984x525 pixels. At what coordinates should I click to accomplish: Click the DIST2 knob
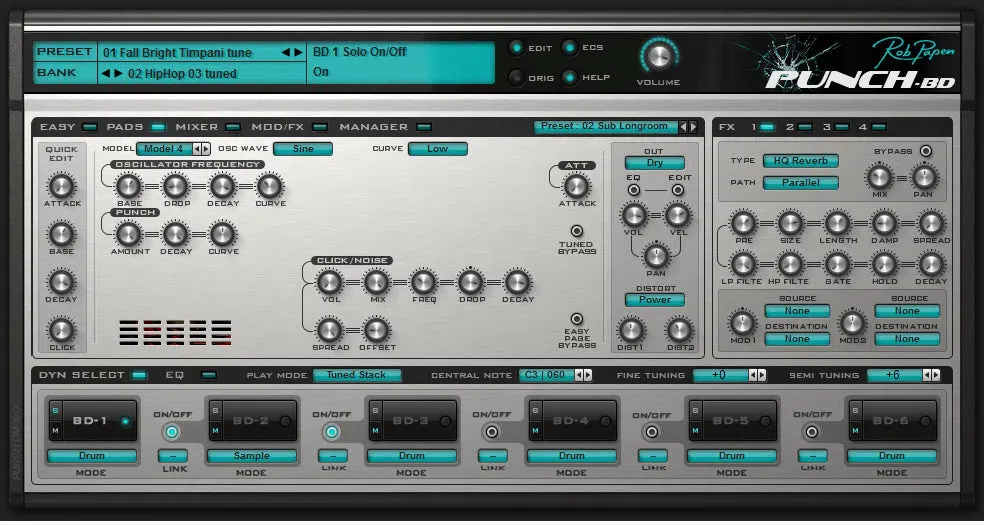pos(679,330)
